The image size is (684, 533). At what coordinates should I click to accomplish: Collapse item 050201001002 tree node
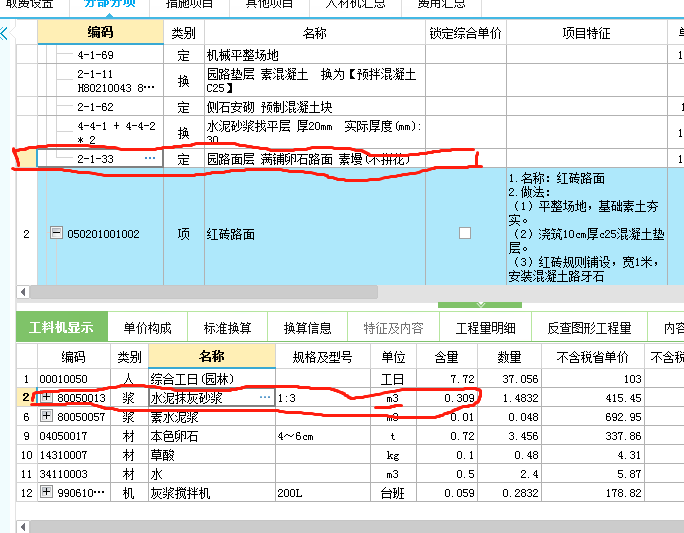pyautogui.click(x=56, y=232)
